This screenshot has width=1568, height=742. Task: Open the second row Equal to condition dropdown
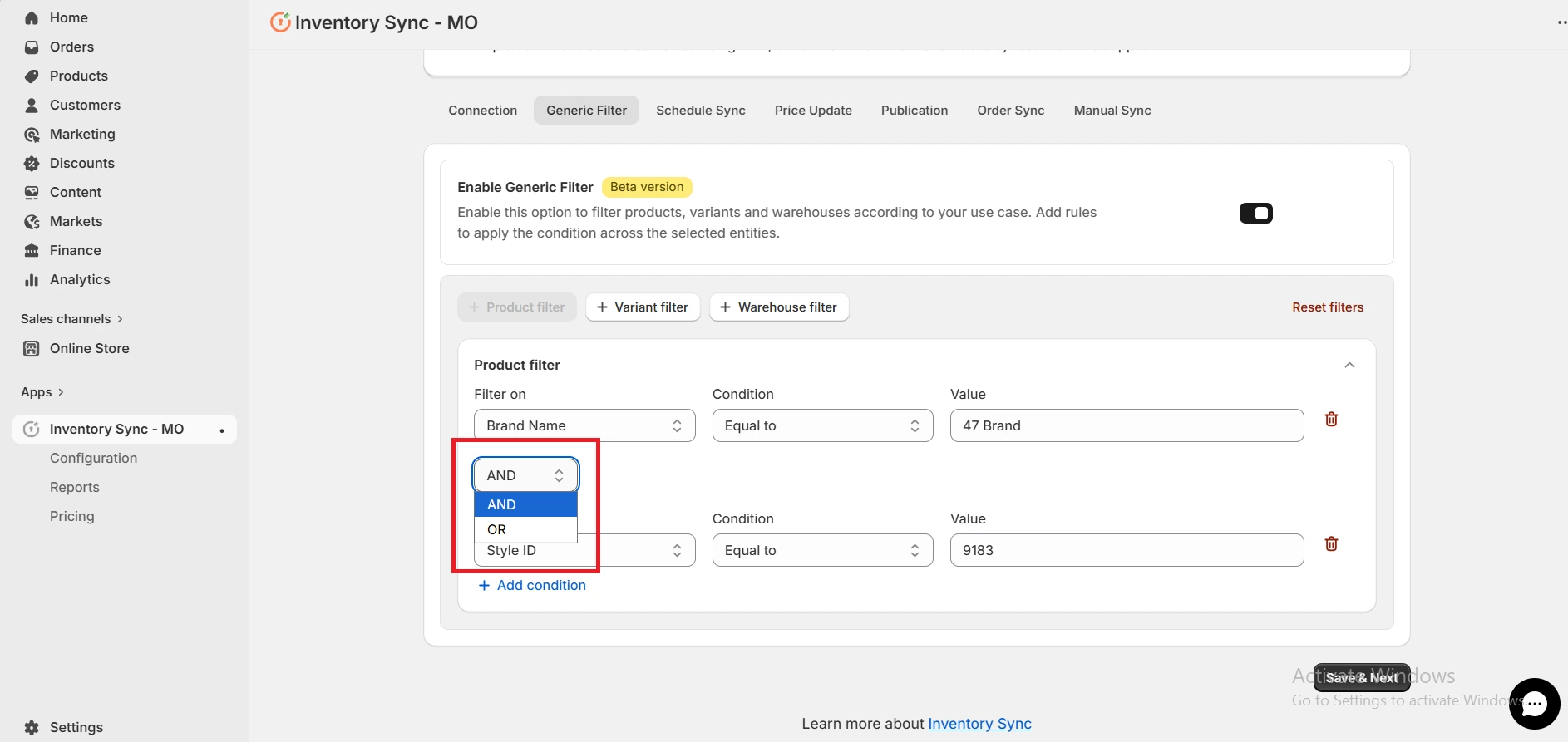point(822,550)
